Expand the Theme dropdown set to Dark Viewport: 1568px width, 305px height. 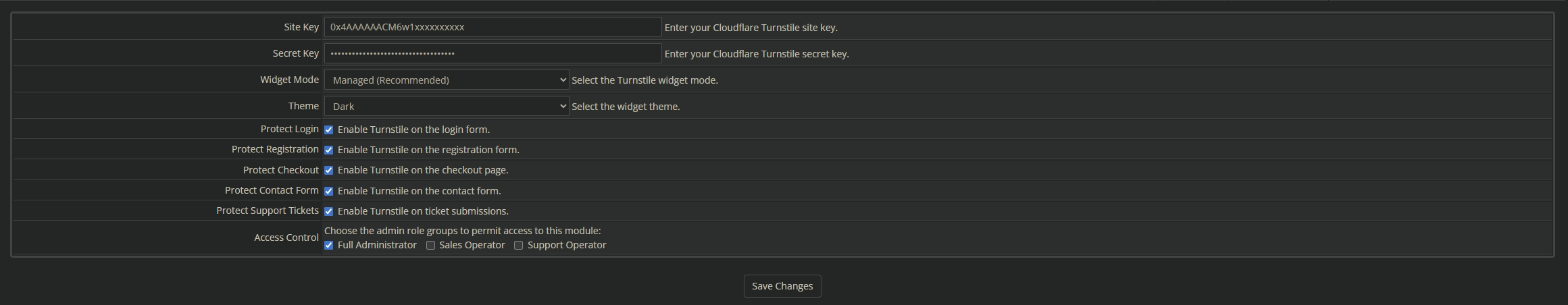[x=446, y=106]
